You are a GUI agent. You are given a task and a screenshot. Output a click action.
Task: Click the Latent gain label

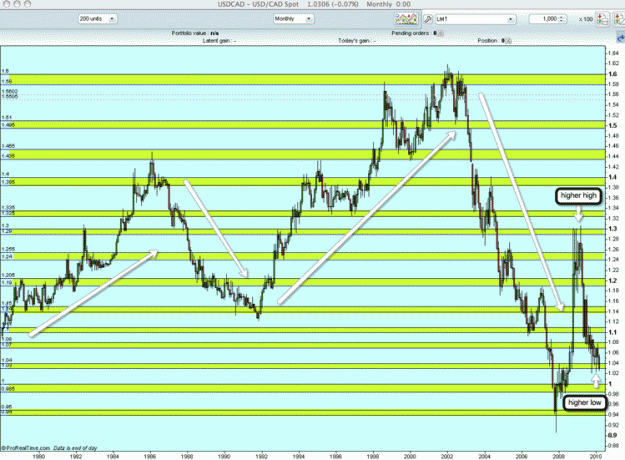pyautogui.click(x=216, y=41)
